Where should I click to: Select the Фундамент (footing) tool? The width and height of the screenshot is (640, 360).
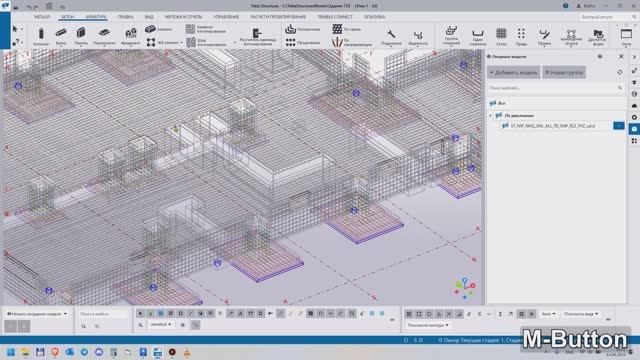click(x=131, y=36)
